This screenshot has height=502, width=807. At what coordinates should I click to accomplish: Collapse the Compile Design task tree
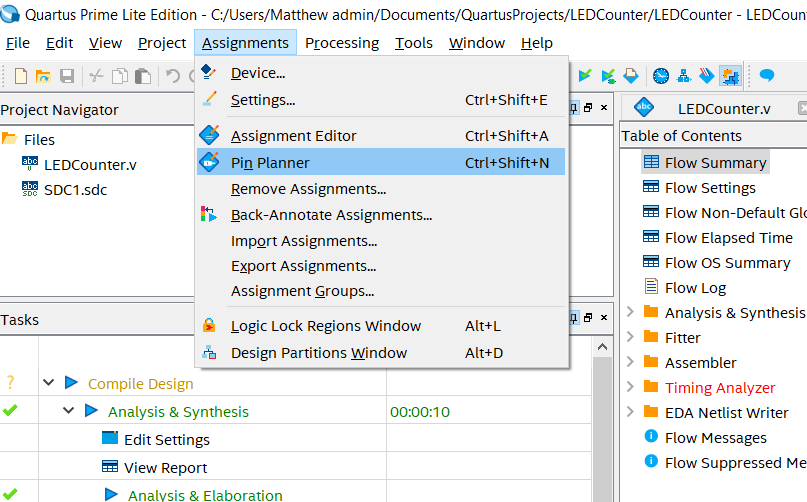(x=49, y=383)
